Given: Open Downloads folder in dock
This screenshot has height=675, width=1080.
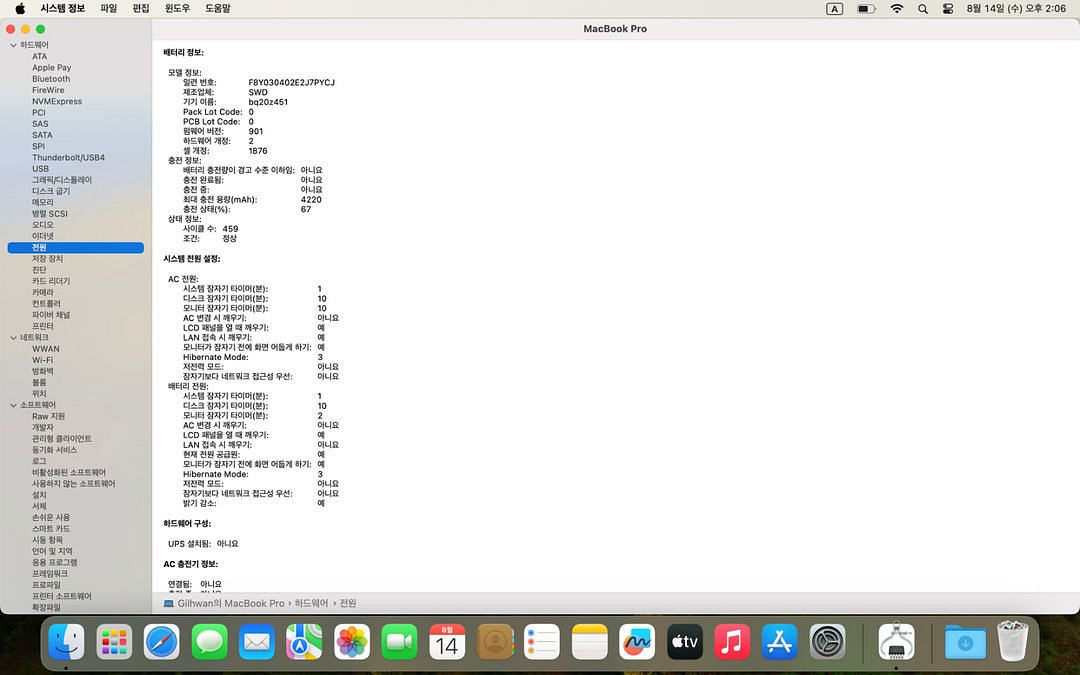Looking at the screenshot, I should tap(965, 643).
